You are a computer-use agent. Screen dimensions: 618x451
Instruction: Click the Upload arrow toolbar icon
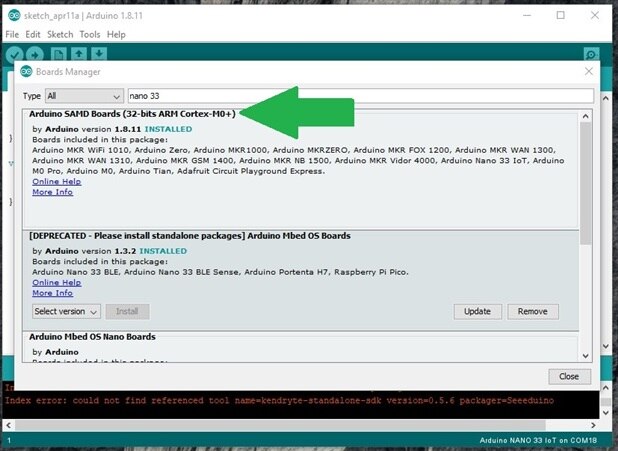[x=35, y=54]
